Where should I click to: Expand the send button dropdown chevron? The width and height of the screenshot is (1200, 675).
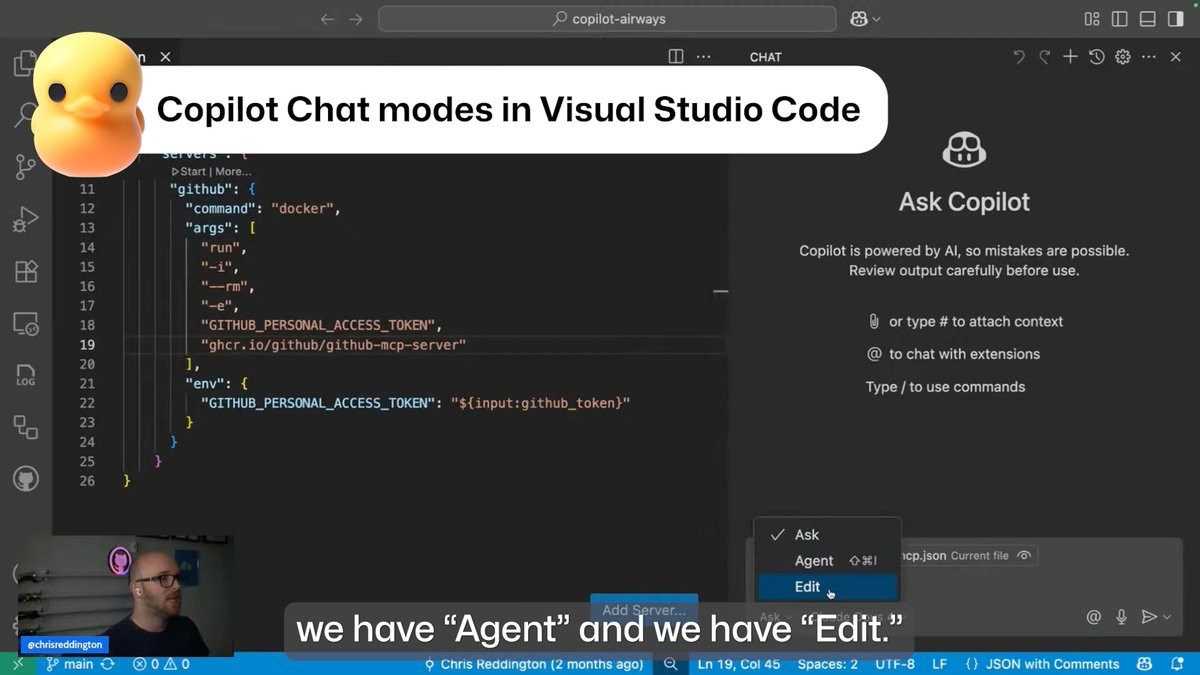(x=1166, y=617)
